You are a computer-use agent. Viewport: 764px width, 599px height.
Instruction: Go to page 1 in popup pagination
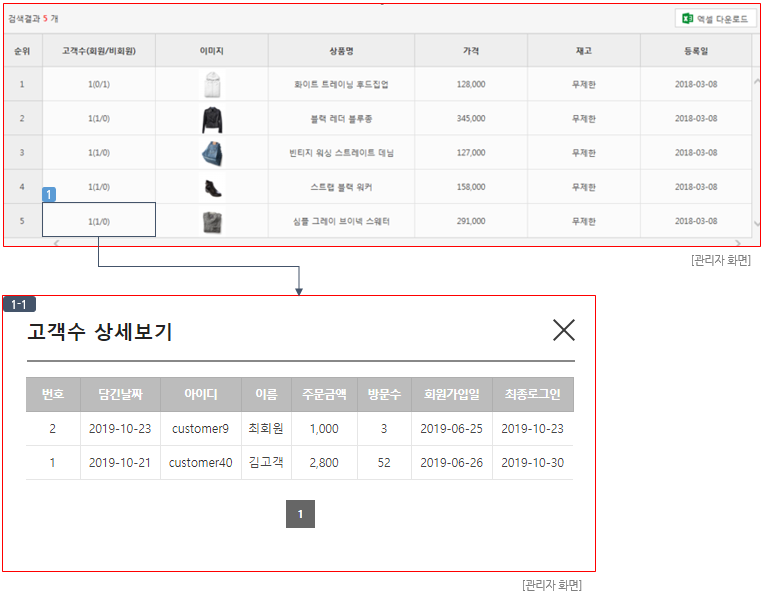pyautogui.click(x=300, y=515)
